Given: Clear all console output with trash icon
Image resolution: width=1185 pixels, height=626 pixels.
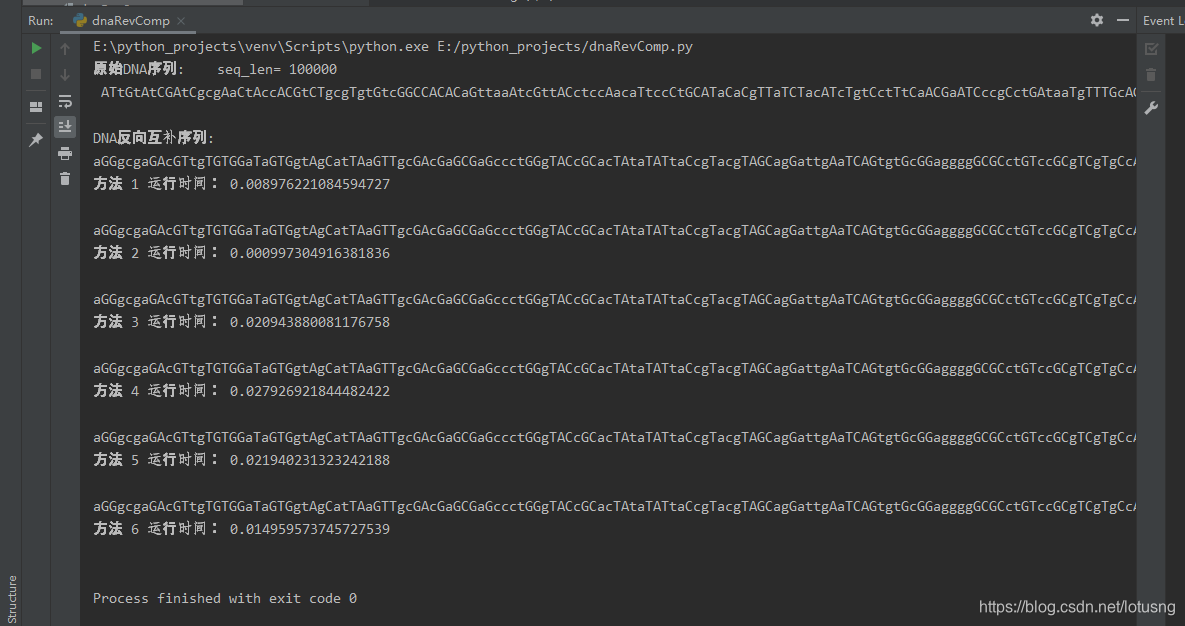Looking at the screenshot, I should [x=65, y=179].
